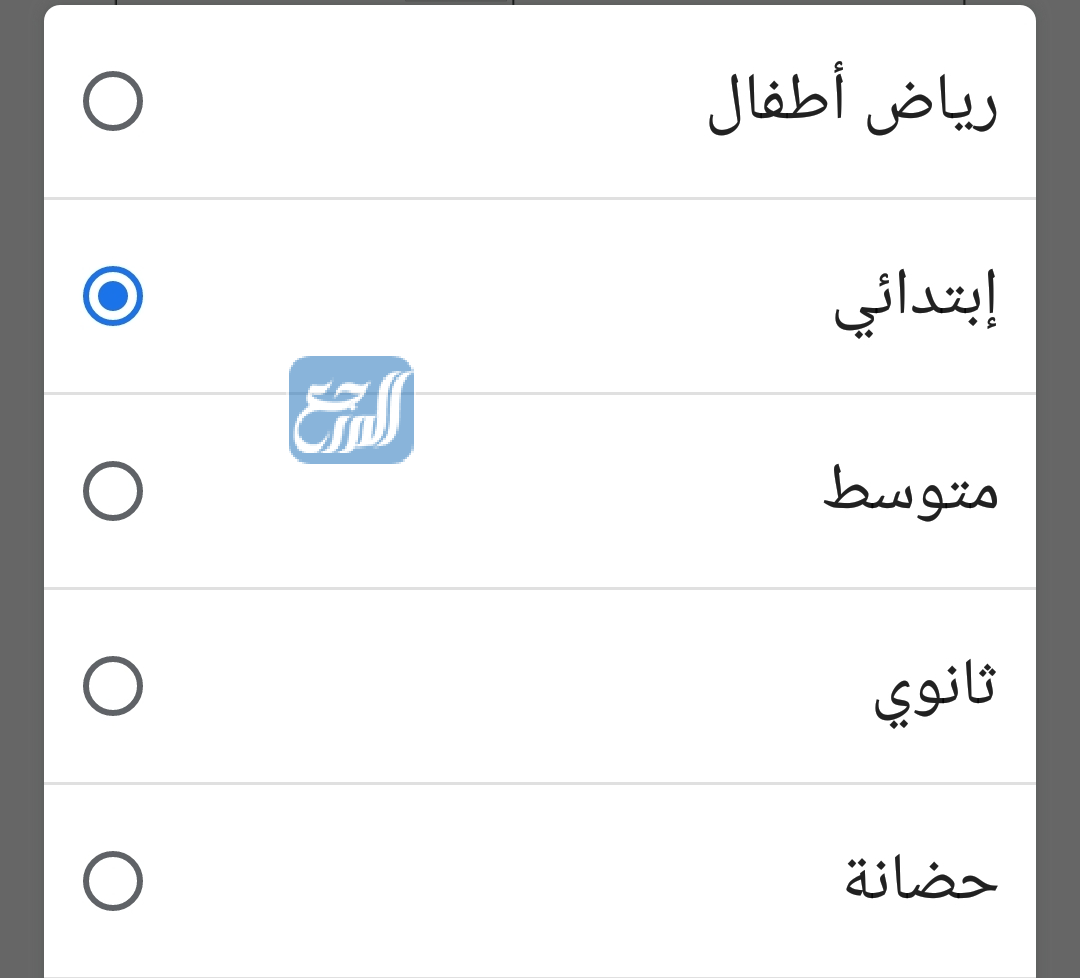Viewport: 1080px width, 978px height.
Task: Click the المرجع watermark logo
Action: pyautogui.click(x=350, y=409)
